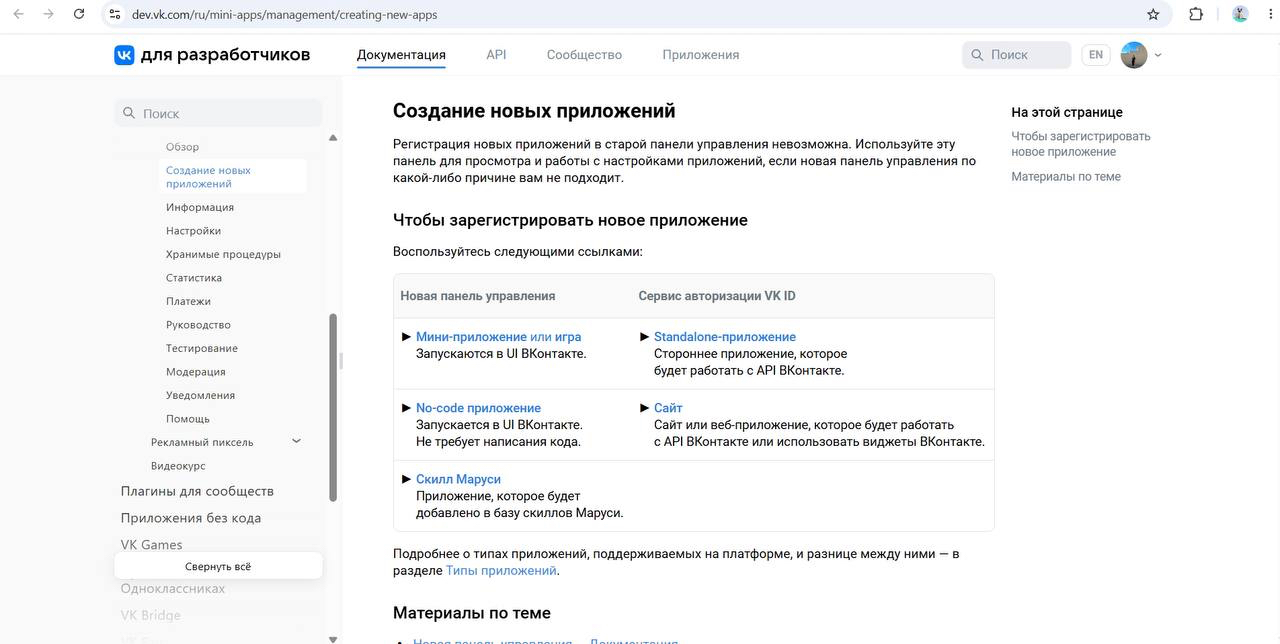Jump to Материалы по теме anchor
This screenshot has height=644, width=1280.
(x=1066, y=177)
